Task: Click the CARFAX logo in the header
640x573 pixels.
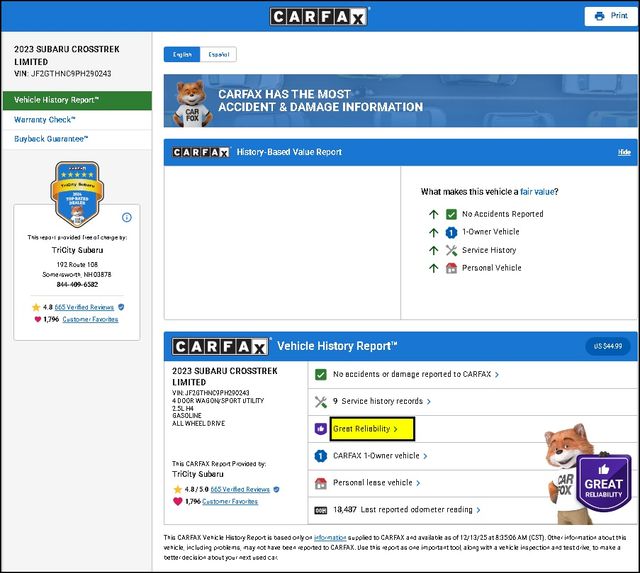Action: coord(319,16)
